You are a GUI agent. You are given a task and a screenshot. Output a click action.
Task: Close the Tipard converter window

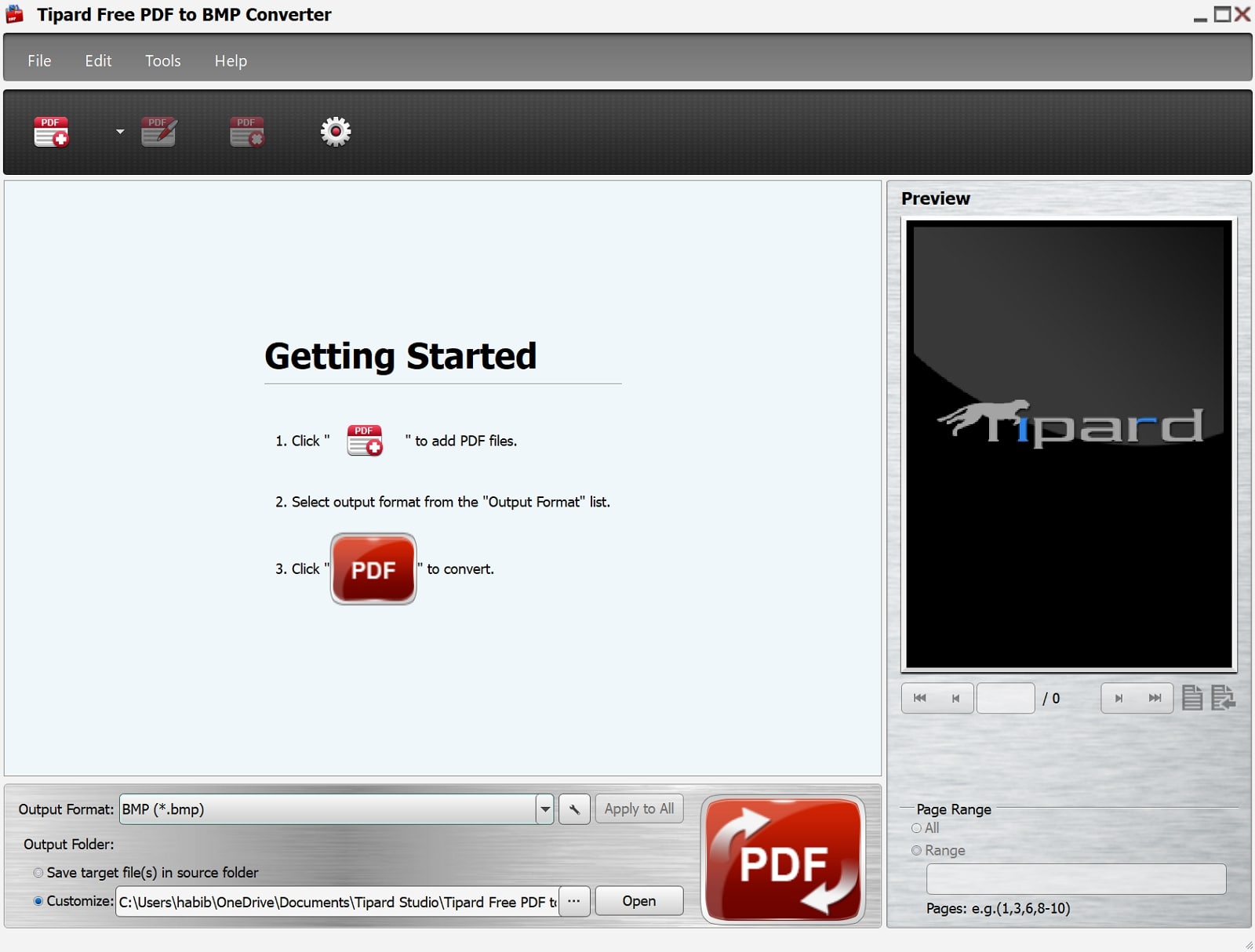[x=1242, y=14]
